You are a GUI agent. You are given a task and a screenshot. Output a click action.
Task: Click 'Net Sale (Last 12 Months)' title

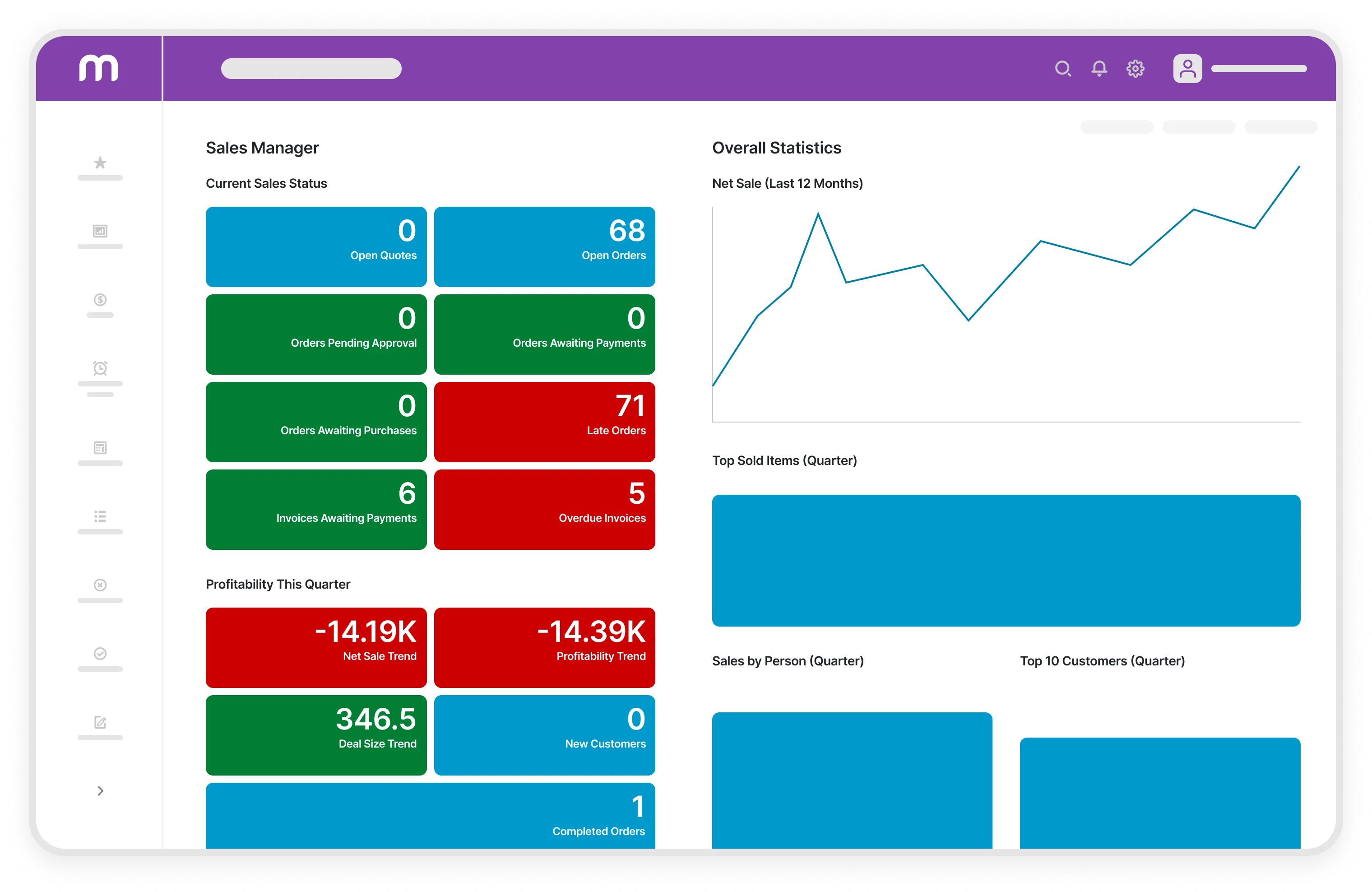click(788, 183)
